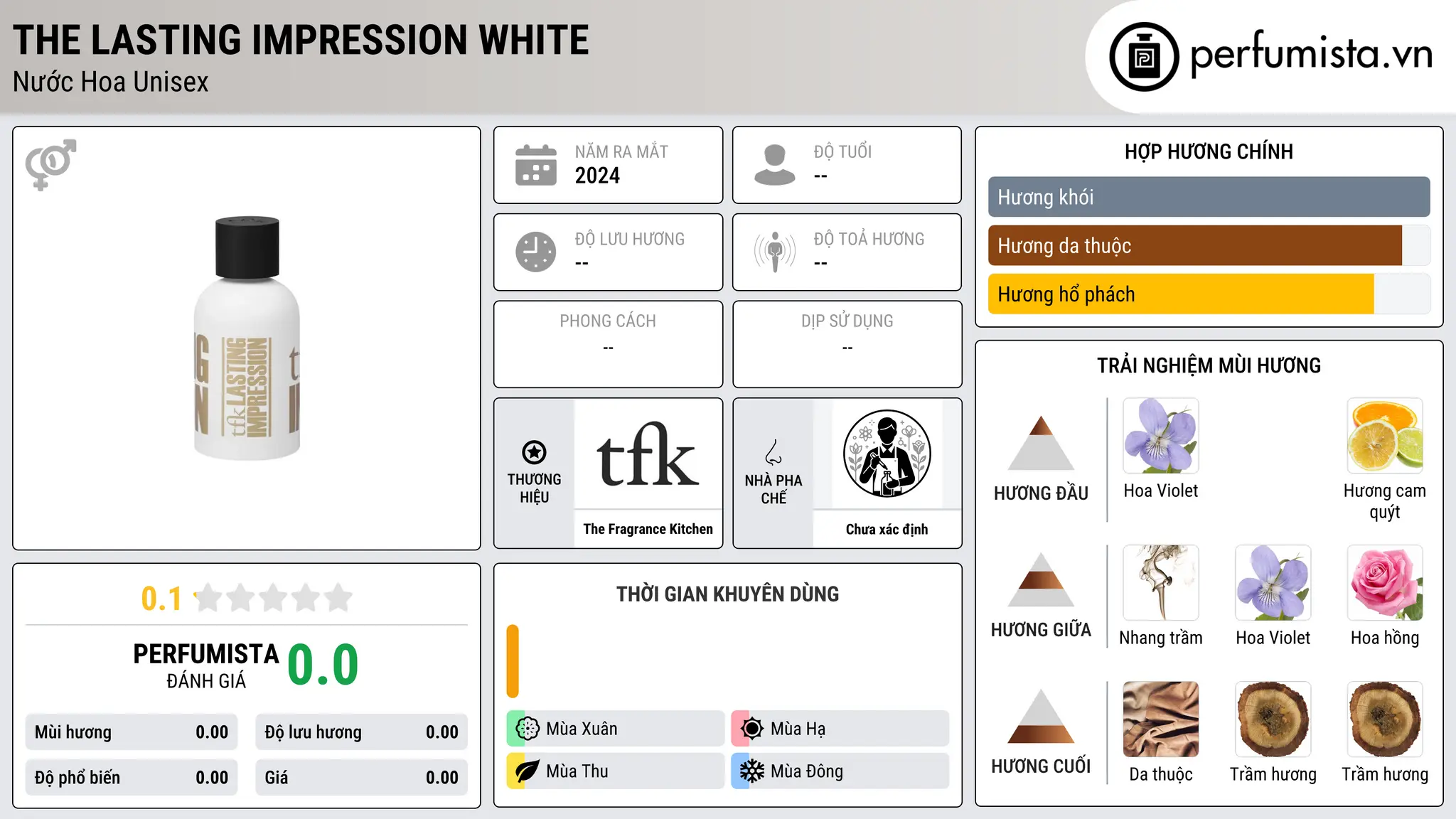Click the Hương cuối pyramid icon
The image size is (1456, 819).
(1041, 716)
